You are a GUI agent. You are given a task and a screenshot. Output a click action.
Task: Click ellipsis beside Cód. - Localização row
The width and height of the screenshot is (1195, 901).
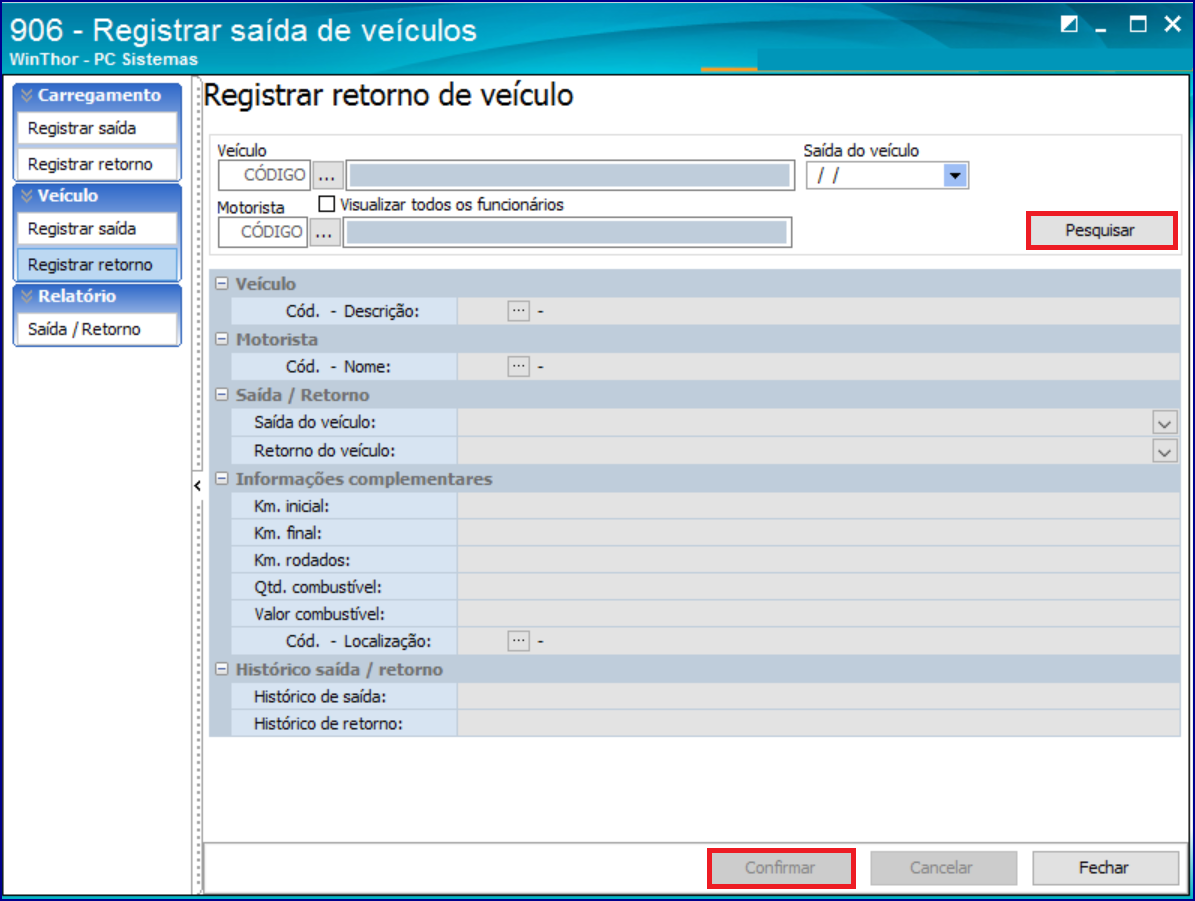[x=518, y=641]
